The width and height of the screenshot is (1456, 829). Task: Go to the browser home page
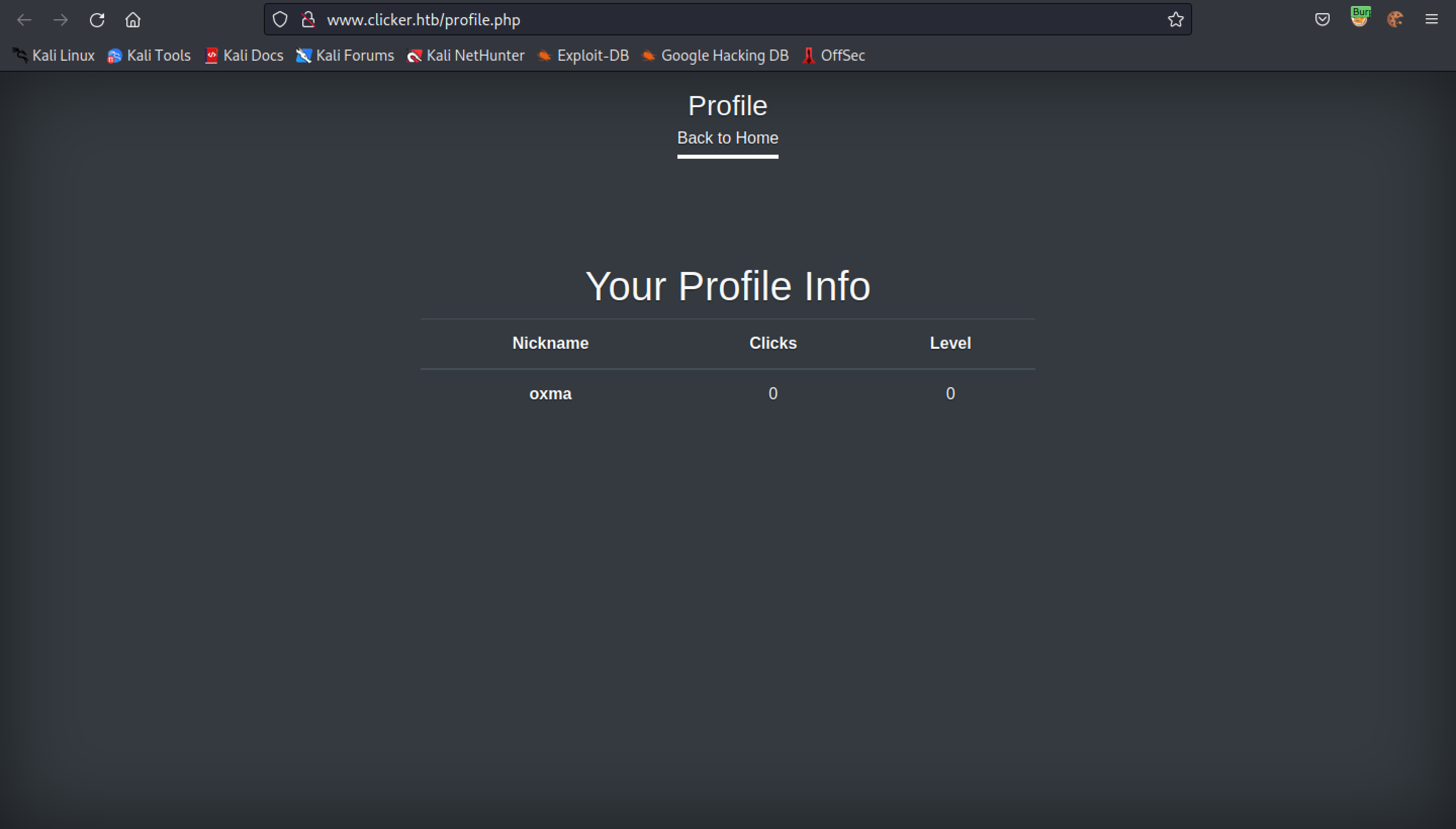point(132,20)
